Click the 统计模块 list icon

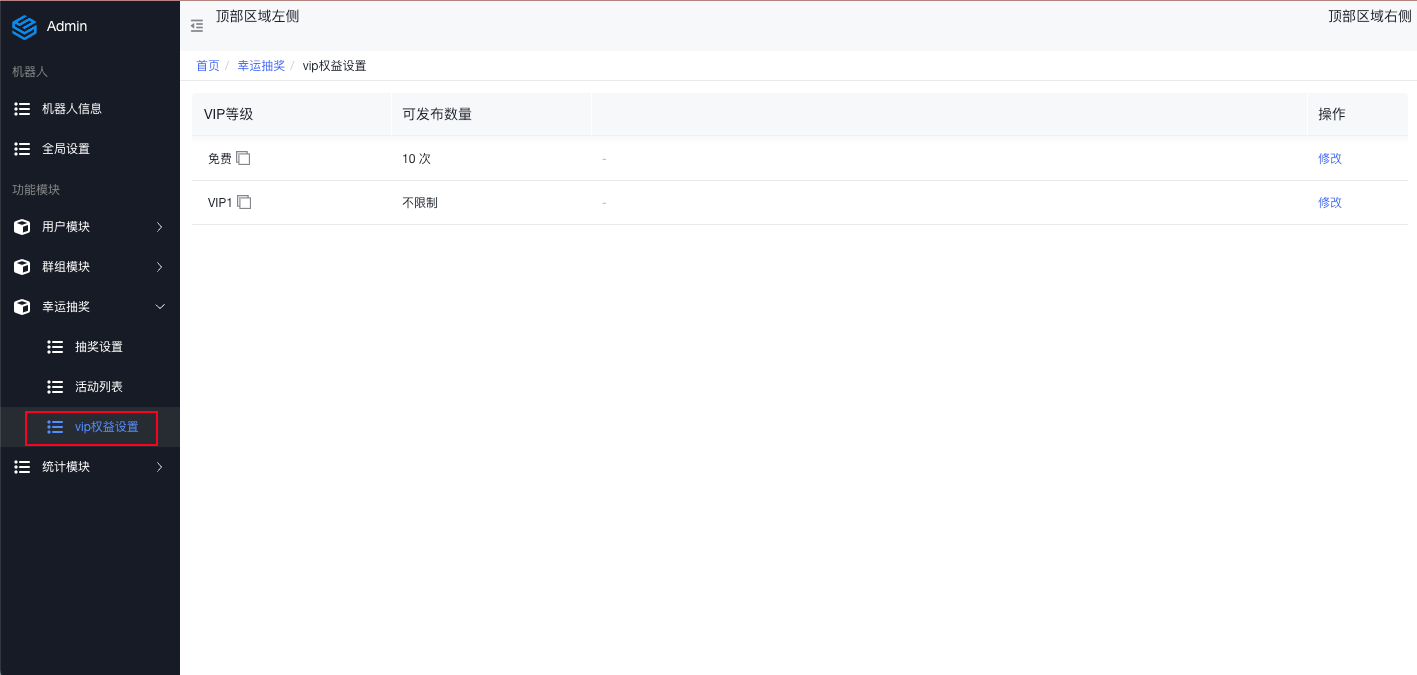(x=22, y=467)
